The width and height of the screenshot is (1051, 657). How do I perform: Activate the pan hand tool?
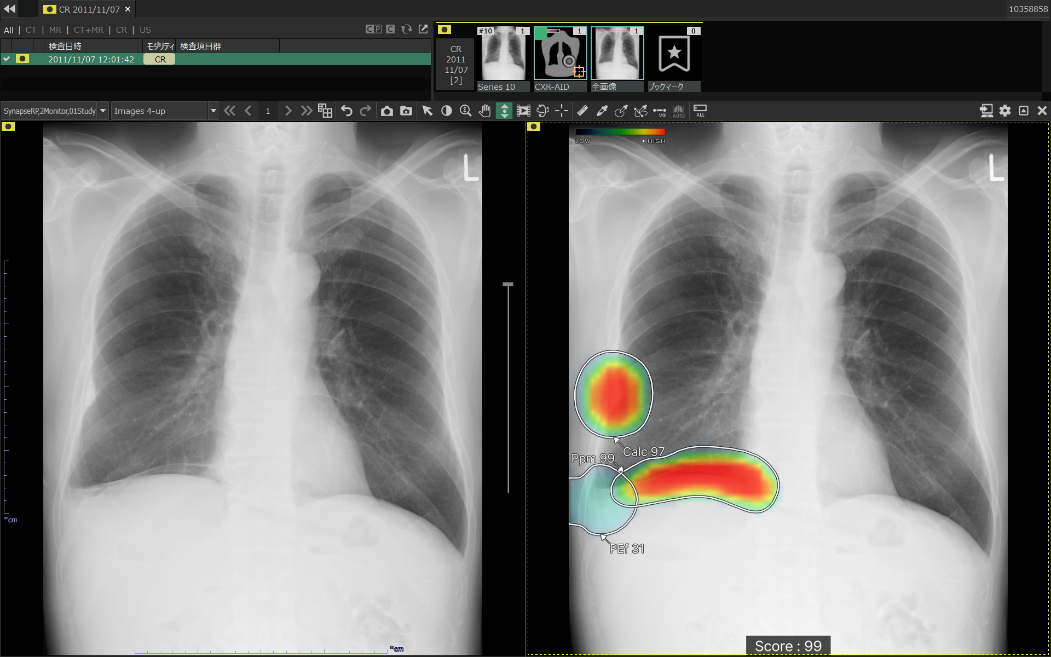coord(485,110)
